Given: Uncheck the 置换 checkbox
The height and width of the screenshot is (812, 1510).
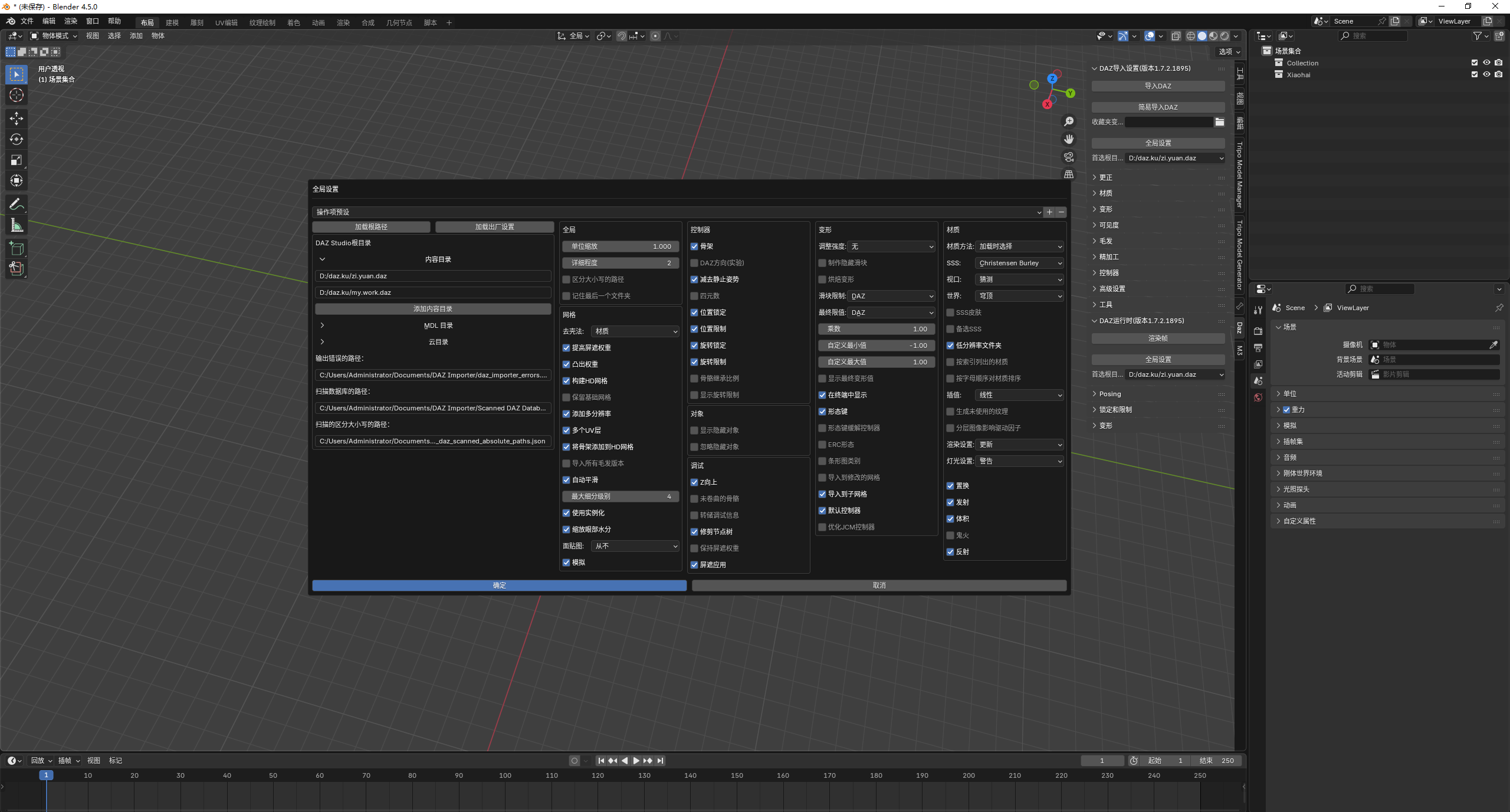Looking at the screenshot, I should pos(950,486).
